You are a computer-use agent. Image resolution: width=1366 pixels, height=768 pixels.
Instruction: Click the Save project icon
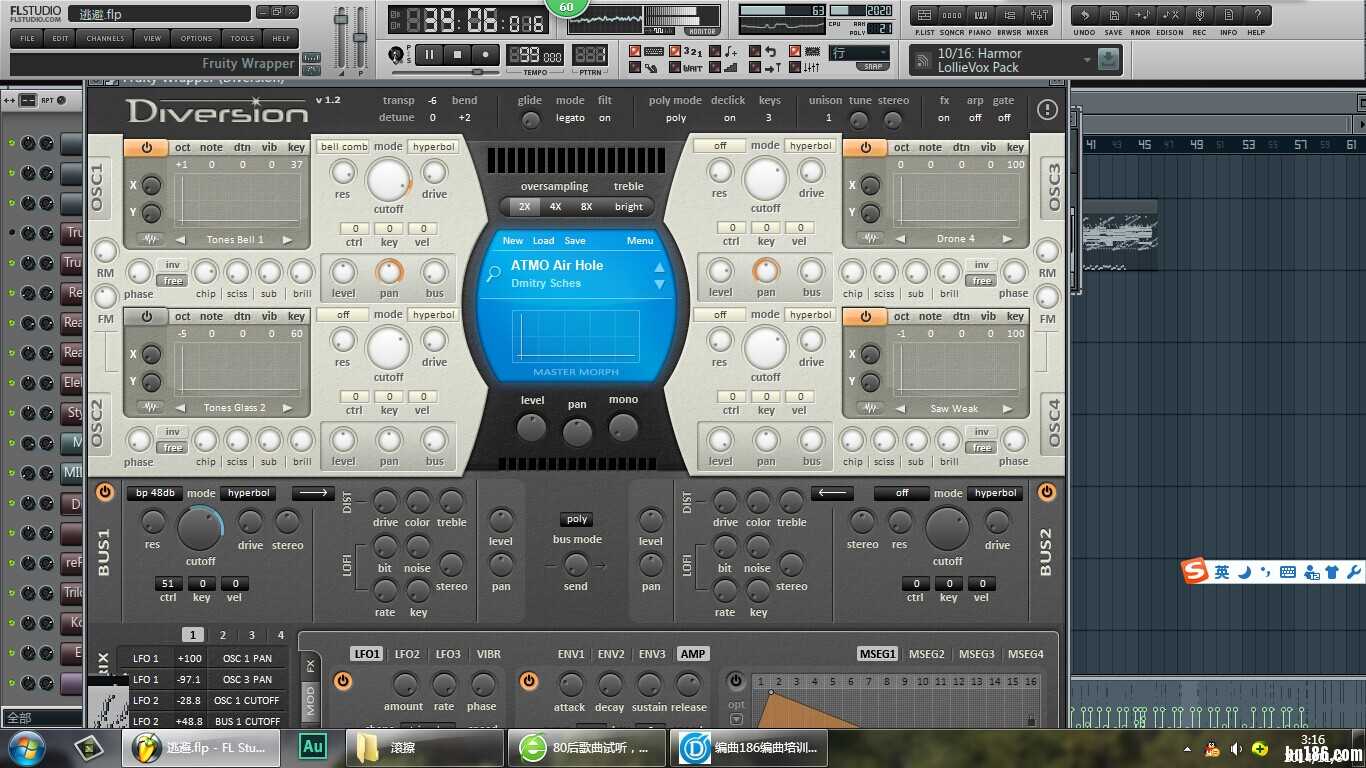(x=1113, y=16)
